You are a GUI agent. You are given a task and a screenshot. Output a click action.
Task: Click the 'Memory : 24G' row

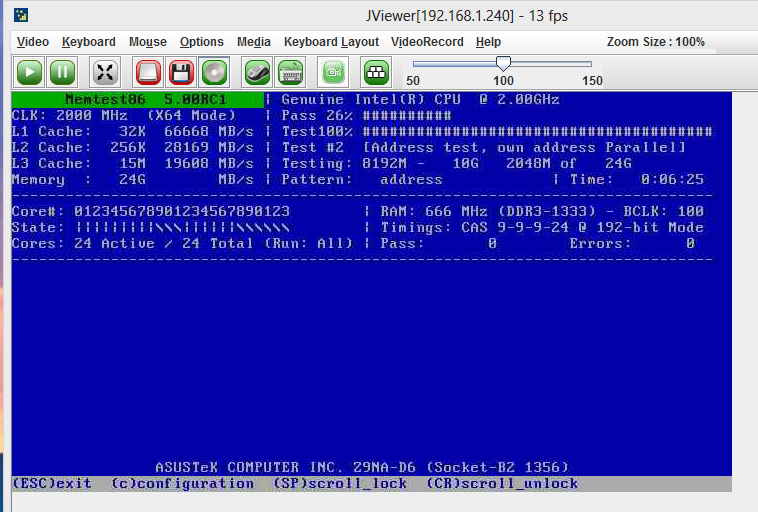point(132,179)
